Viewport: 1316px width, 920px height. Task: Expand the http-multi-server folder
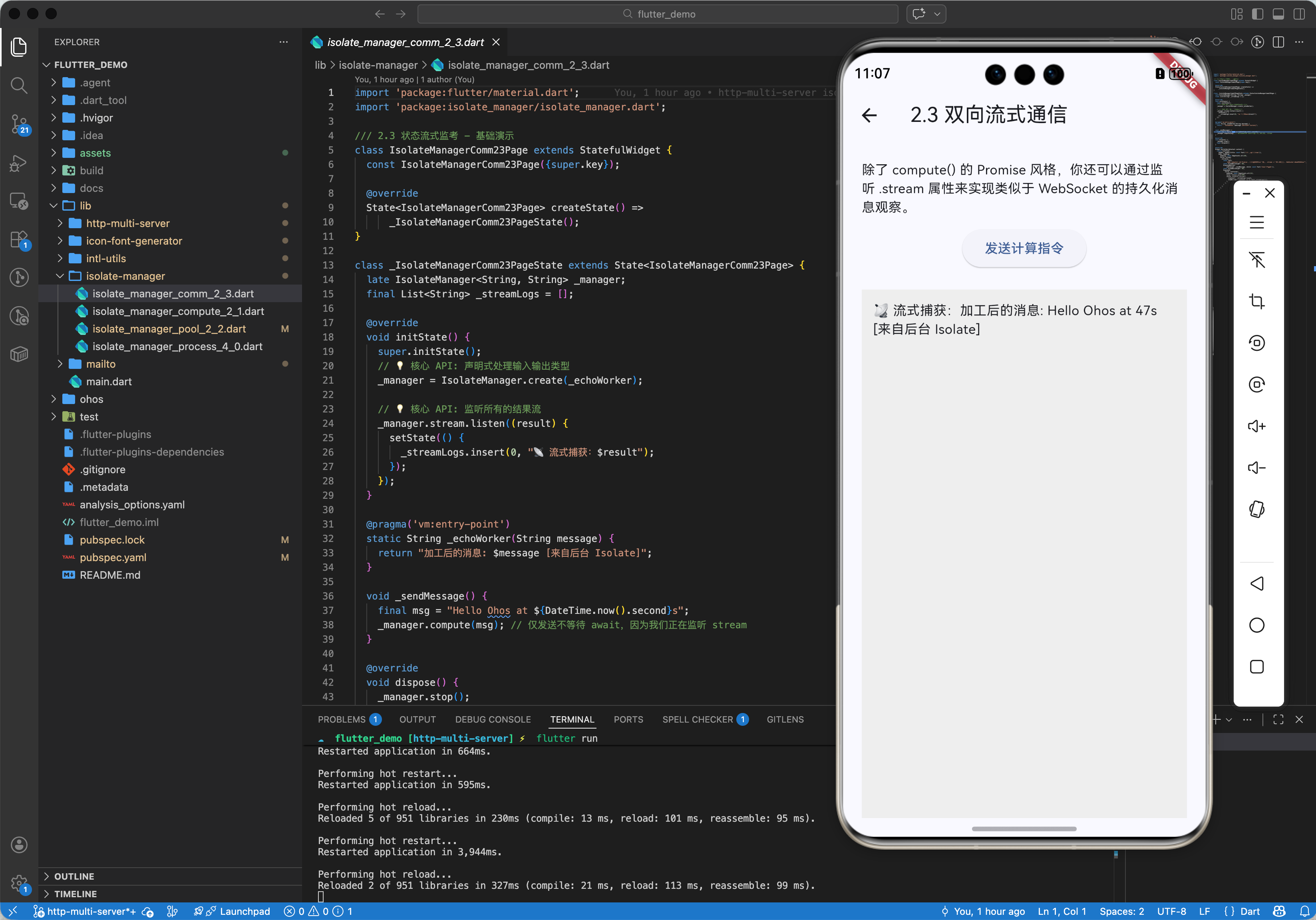[127, 223]
